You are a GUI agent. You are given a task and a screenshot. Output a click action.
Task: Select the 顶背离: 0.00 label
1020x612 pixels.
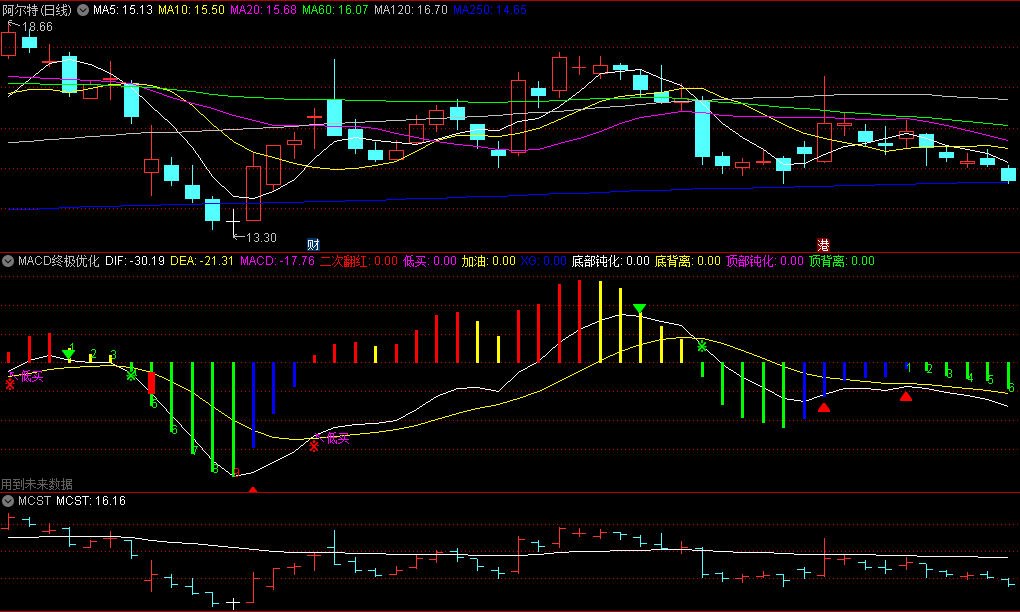click(x=842, y=261)
